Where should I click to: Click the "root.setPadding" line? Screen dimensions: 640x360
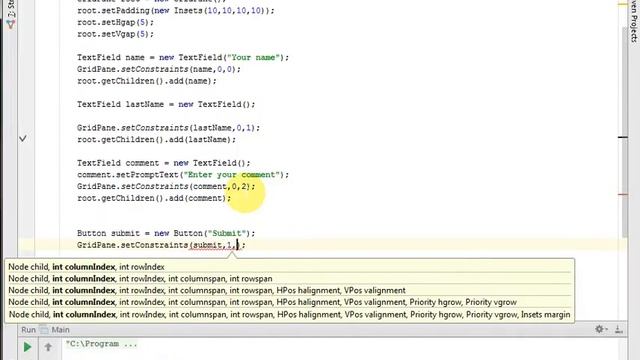click(x=176, y=11)
